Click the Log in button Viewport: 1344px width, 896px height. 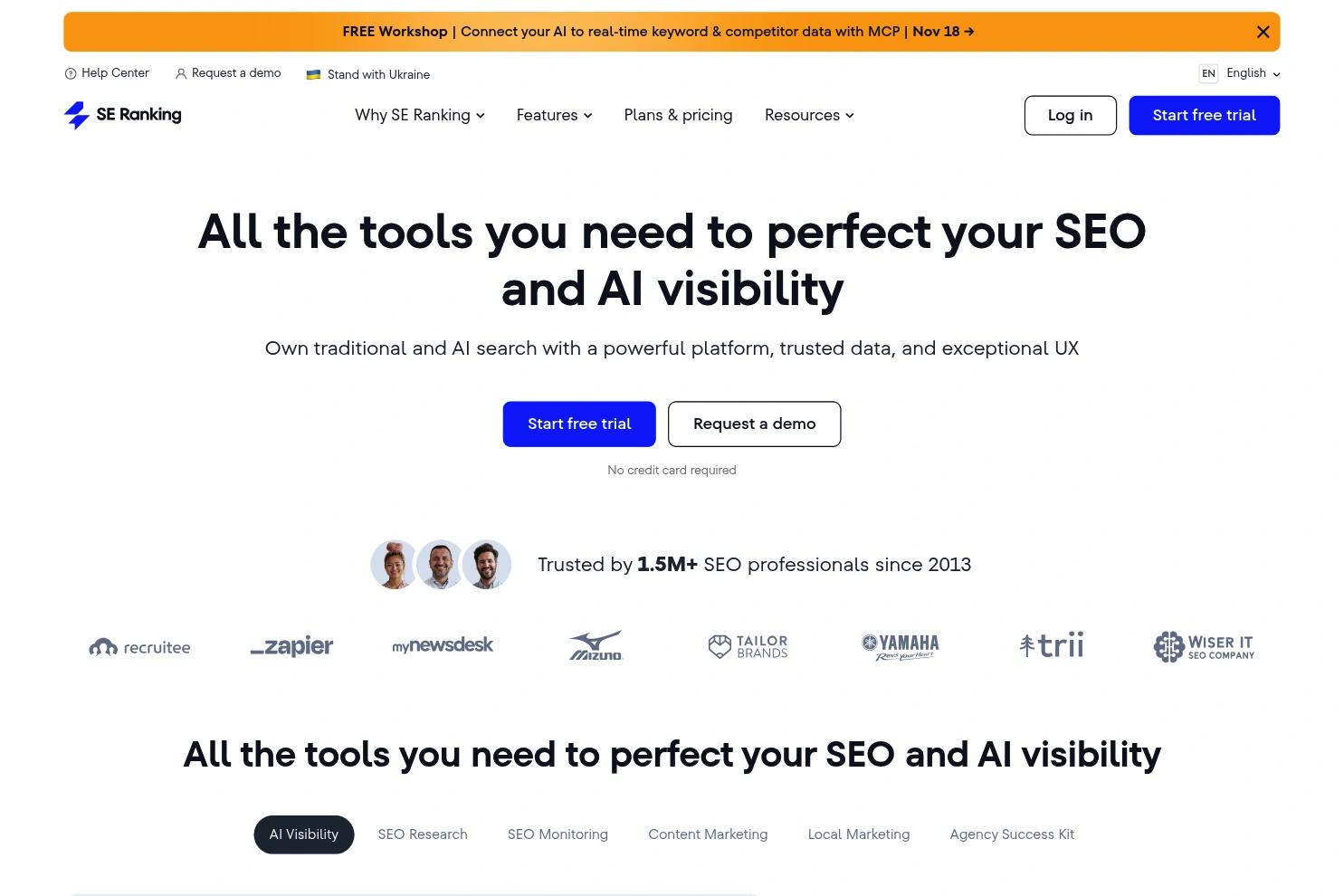1070,116
